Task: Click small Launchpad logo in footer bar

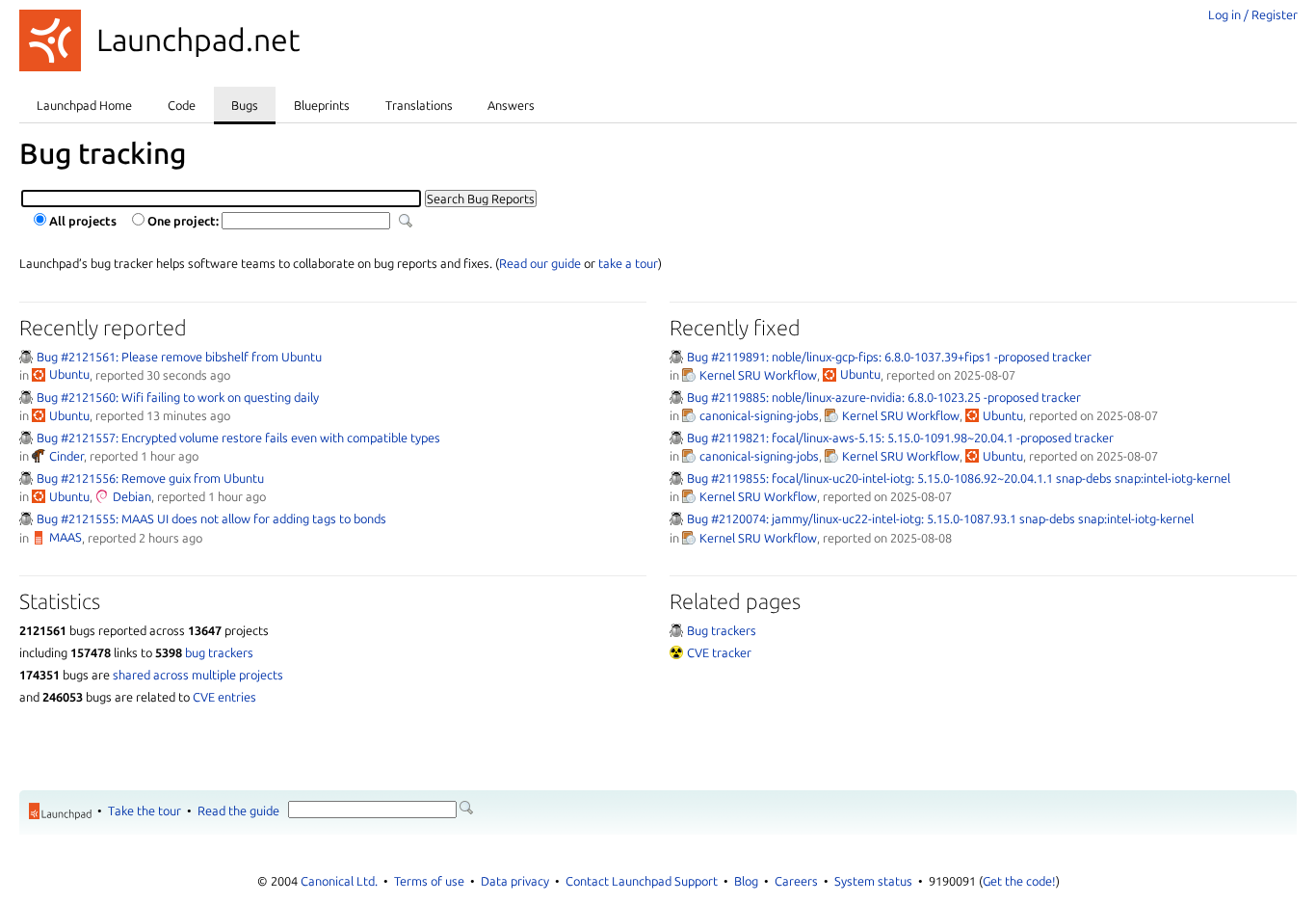Action: pos(61,811)
